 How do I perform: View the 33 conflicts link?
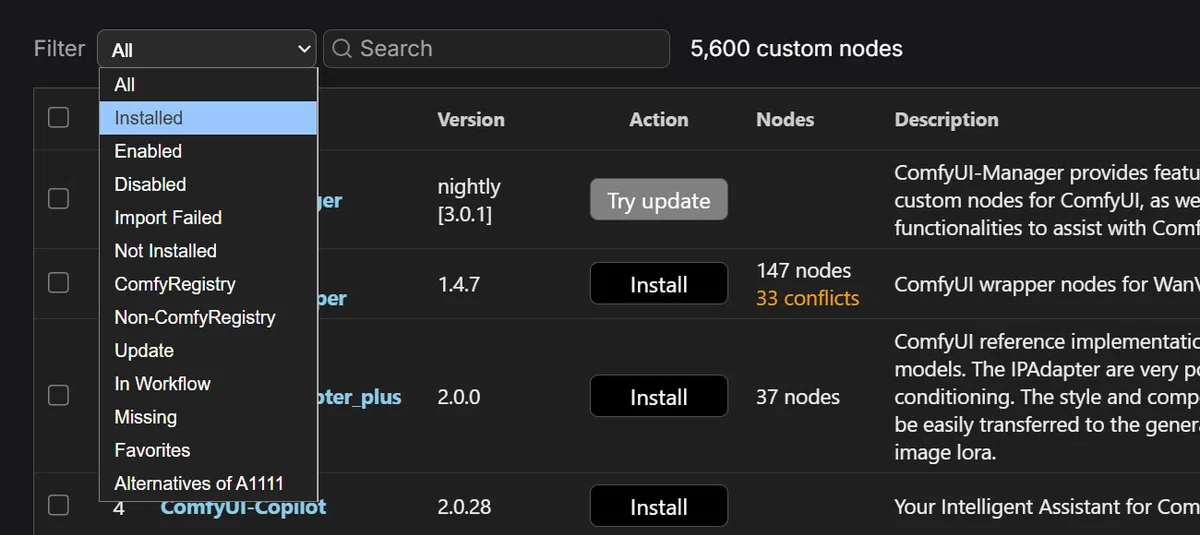(807, 298)
